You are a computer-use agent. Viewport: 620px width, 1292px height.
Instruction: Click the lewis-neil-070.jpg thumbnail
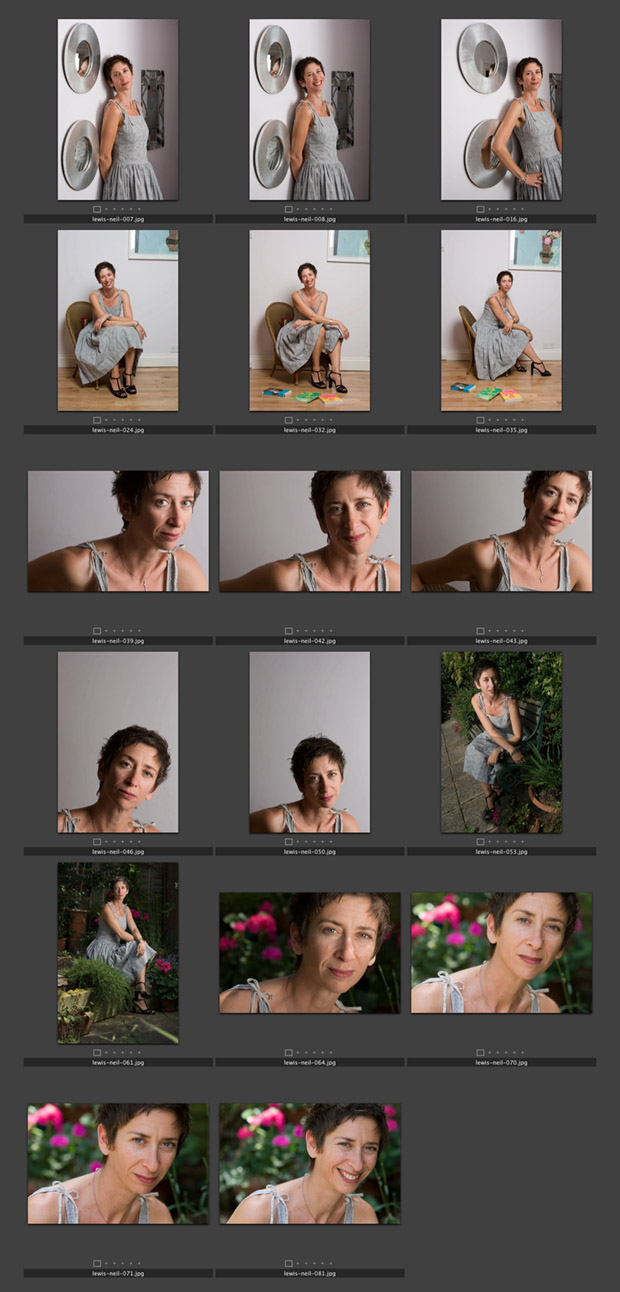click(x=501, y=953)
